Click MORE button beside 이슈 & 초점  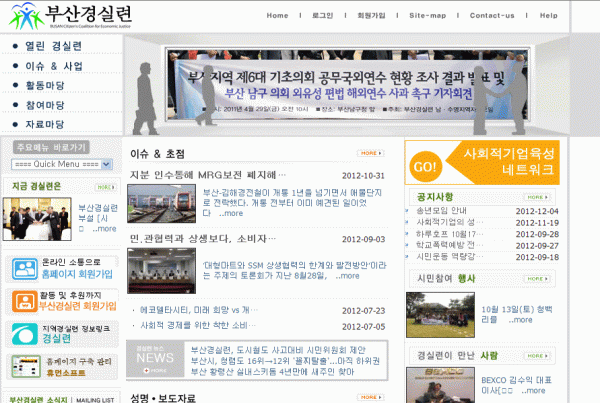[x=369, y=153]
